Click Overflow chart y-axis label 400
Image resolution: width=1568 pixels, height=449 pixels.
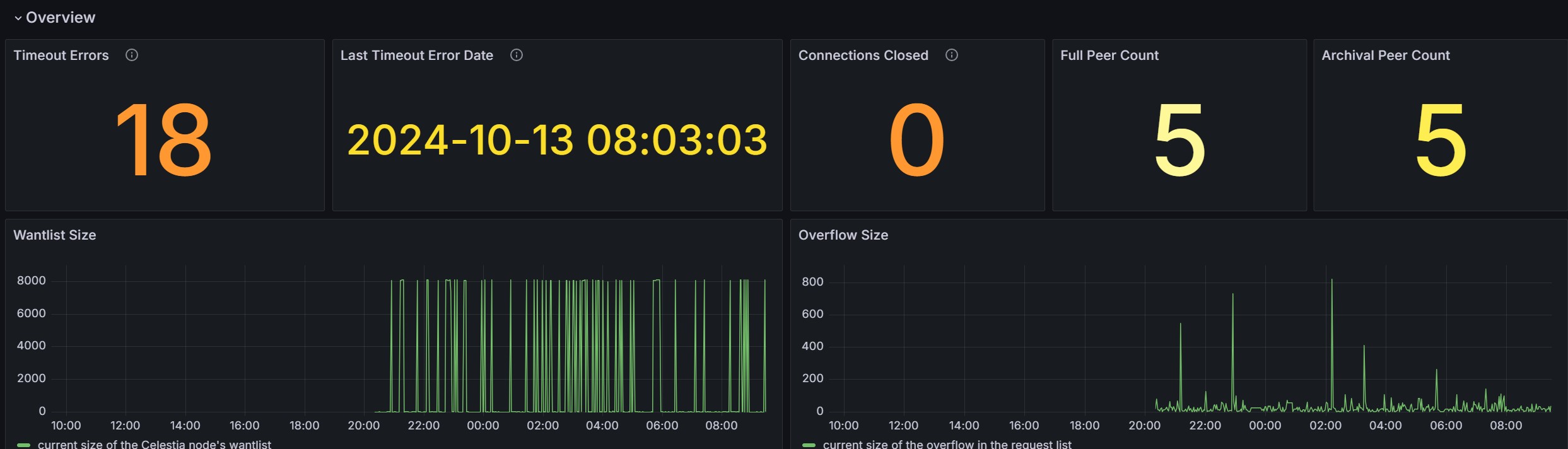click(x=812, y=346)
